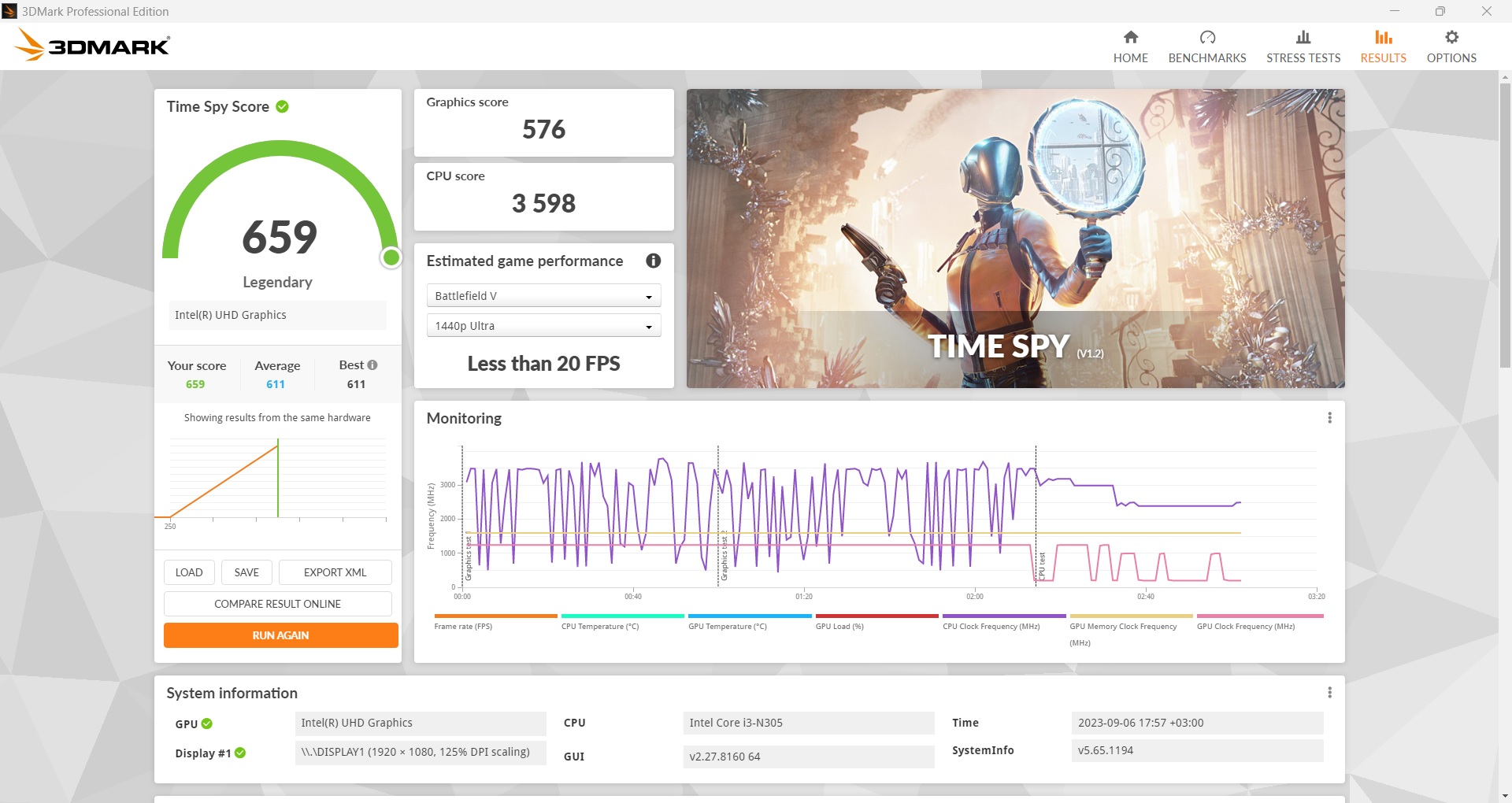Click the Time Spy benchmark banner image
Screen dimensions: 1512x803
point(1015,238)
